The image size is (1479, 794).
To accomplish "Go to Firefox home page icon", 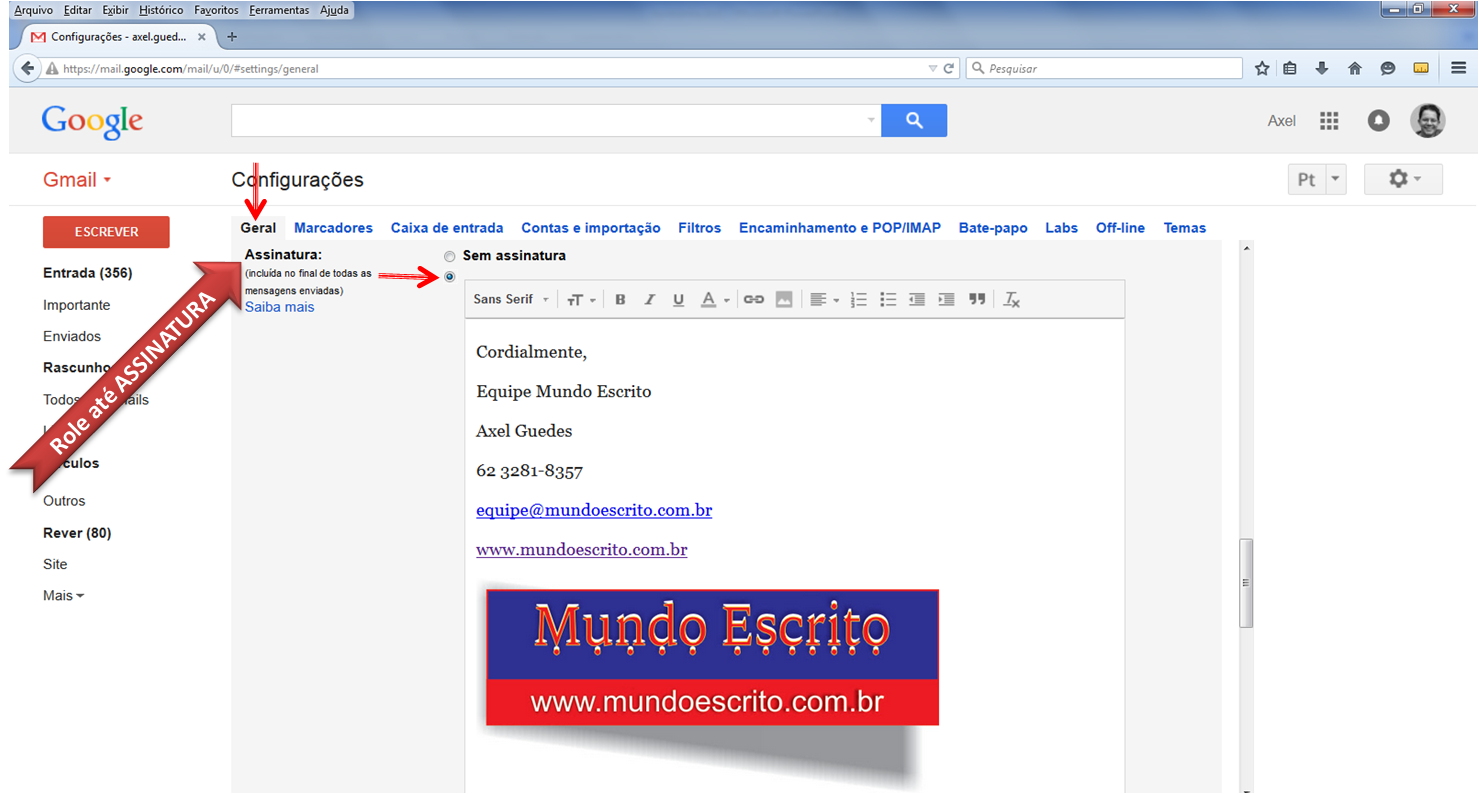I will pyautogui.click(x=1355, y=68).
